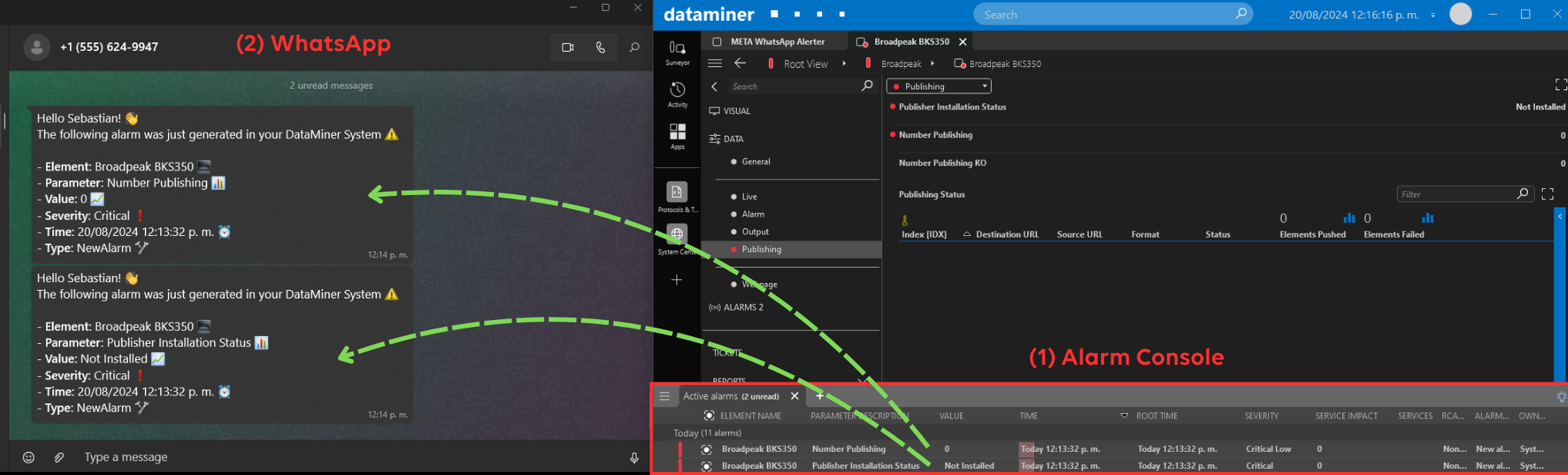Open Elements Failed histogram icon

(1428, 218)
